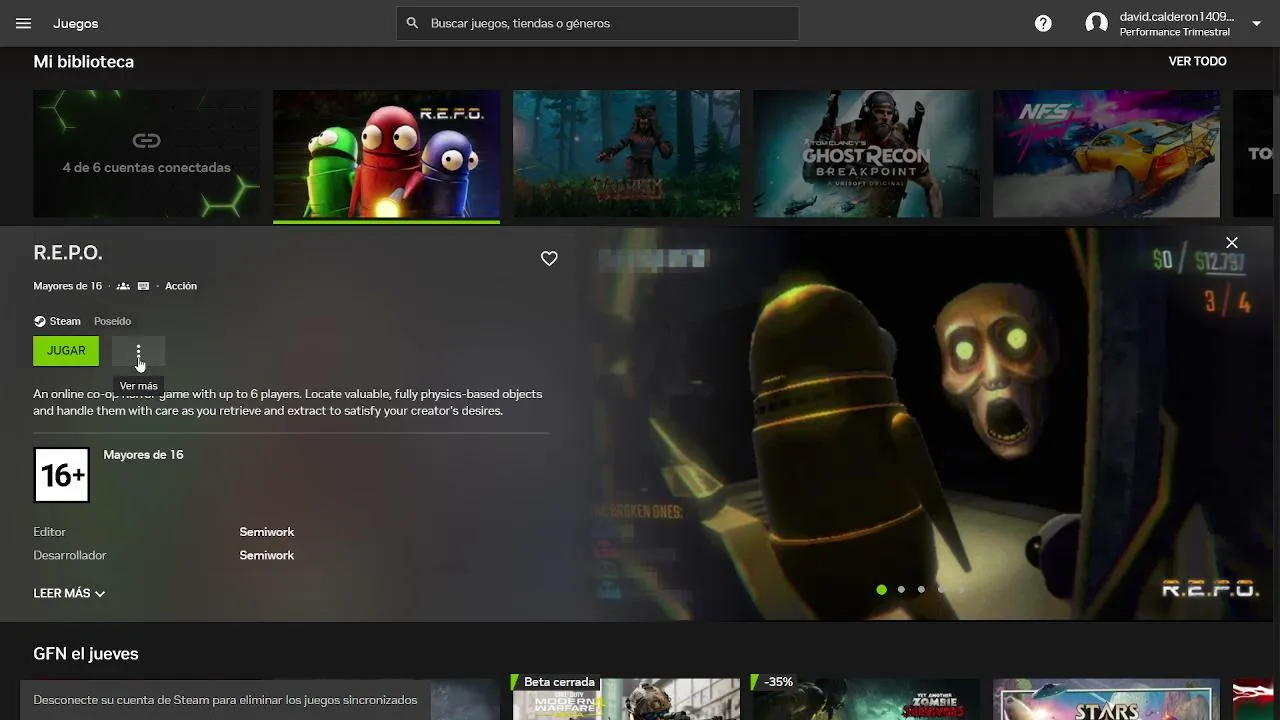Viewport: 1280px width, 720px height.
Task: Select the R.E.P.O. game thumbnail
Action: point(386,154)
